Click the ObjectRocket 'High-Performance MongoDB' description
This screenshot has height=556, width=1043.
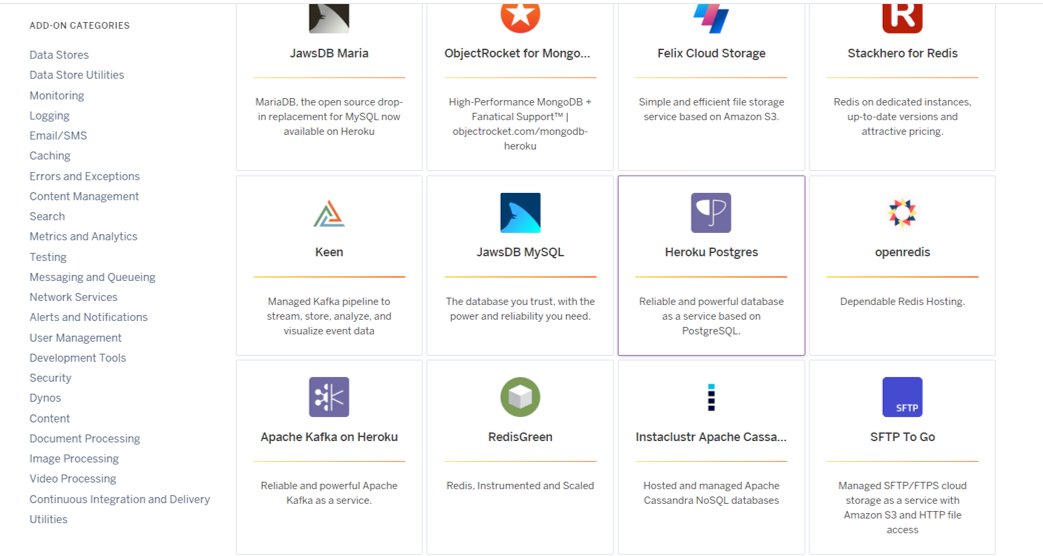coord(520,124)
